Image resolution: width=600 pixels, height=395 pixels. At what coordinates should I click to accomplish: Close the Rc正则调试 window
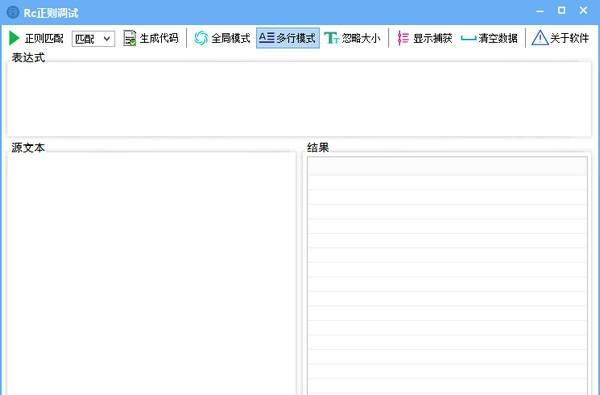pyautogui.click(x=583, y=11)
